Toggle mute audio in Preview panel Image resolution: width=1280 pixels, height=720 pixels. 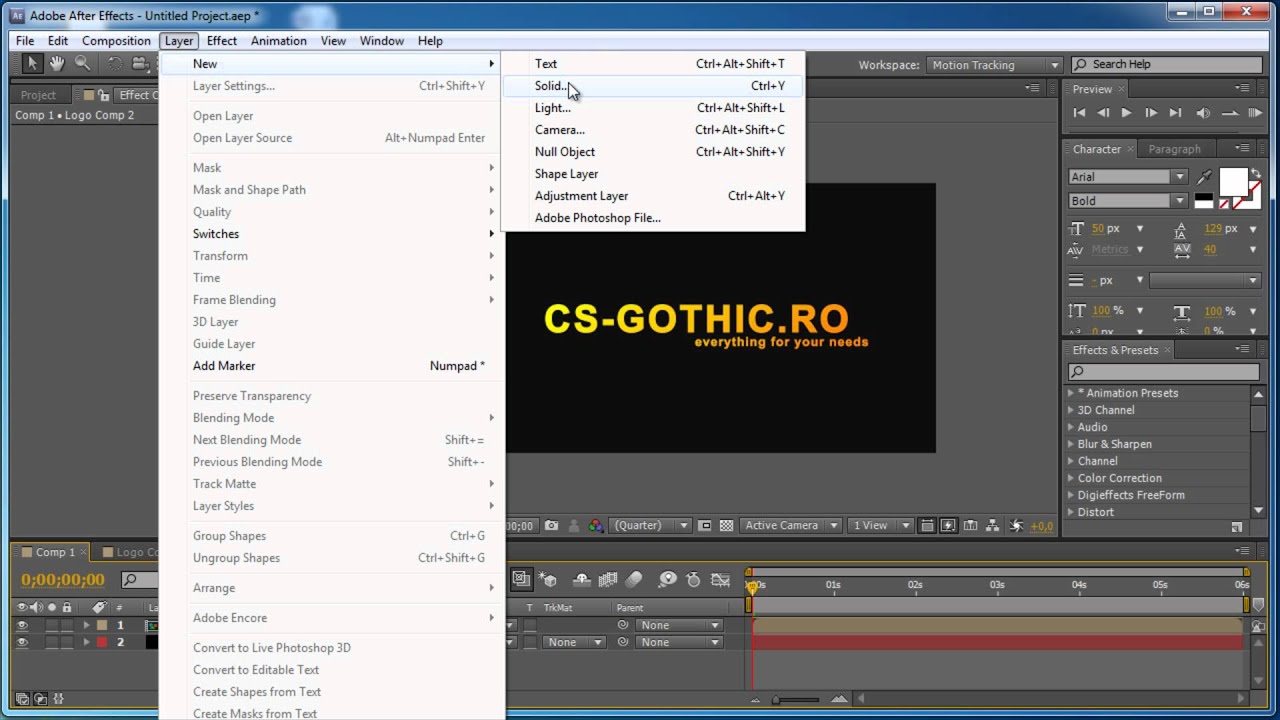1202,113
